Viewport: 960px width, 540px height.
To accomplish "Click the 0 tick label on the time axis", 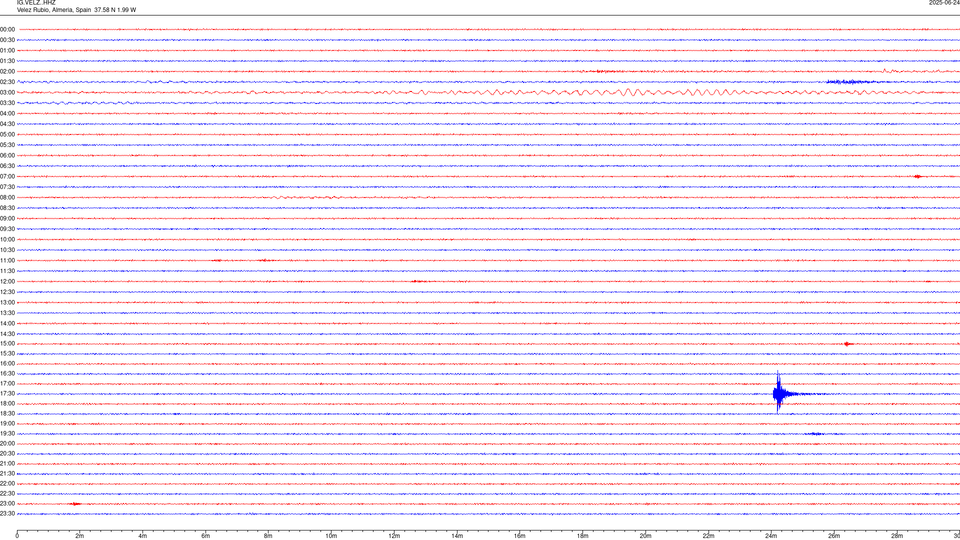I will pyautogui.click(x=17, y=536).
